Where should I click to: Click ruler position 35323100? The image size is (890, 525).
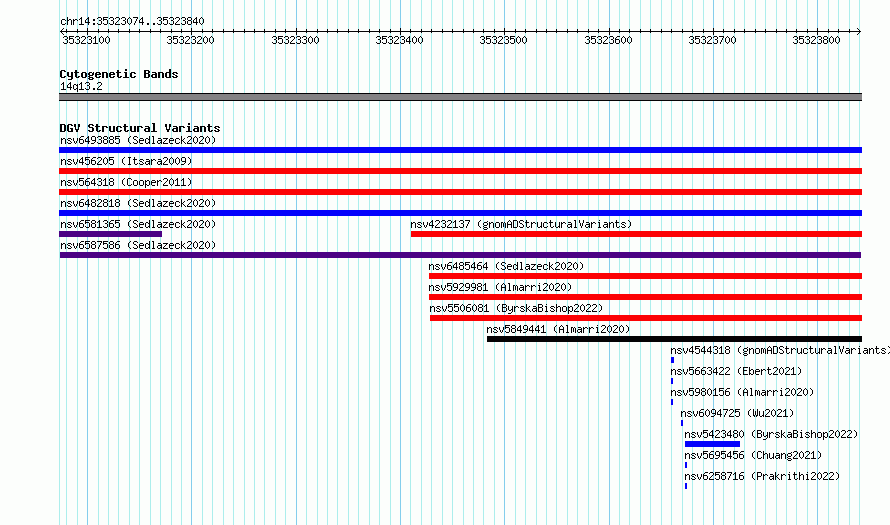click(86, 40)
